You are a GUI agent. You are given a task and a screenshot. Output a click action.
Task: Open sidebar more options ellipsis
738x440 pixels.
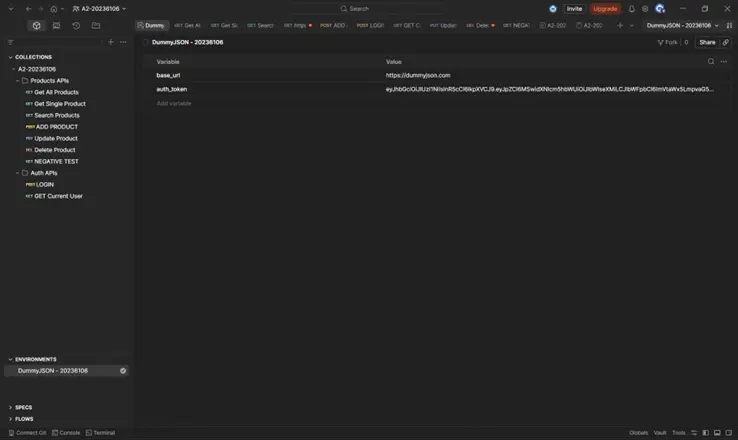123,42
